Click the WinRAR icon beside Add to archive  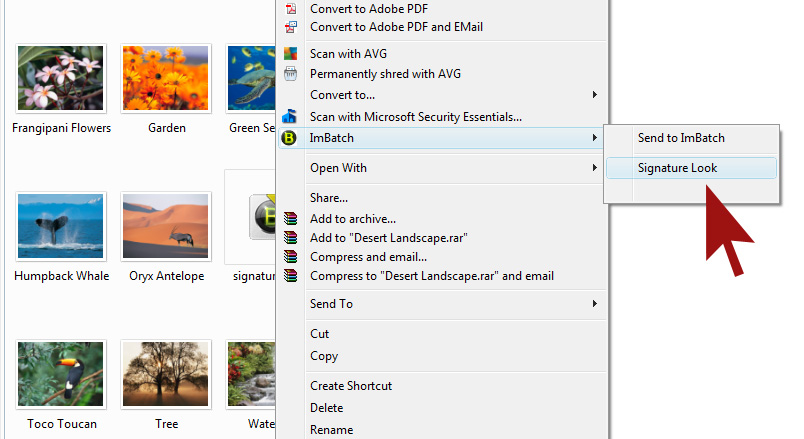[291, 219]
